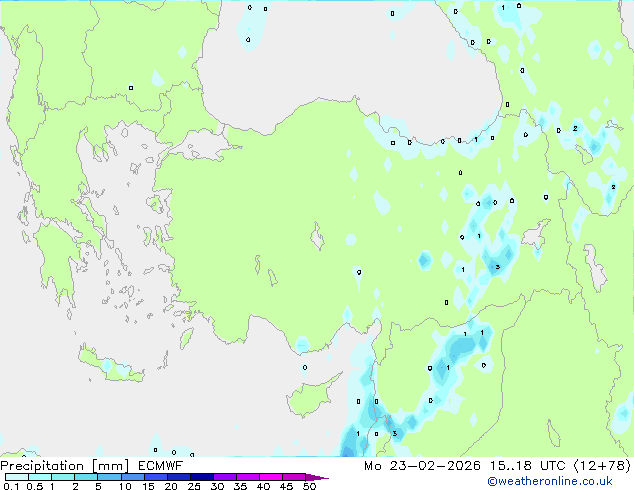Select the '40' legend scale label
This screenshot has height=490, width=634.
(x=264, y=486)
